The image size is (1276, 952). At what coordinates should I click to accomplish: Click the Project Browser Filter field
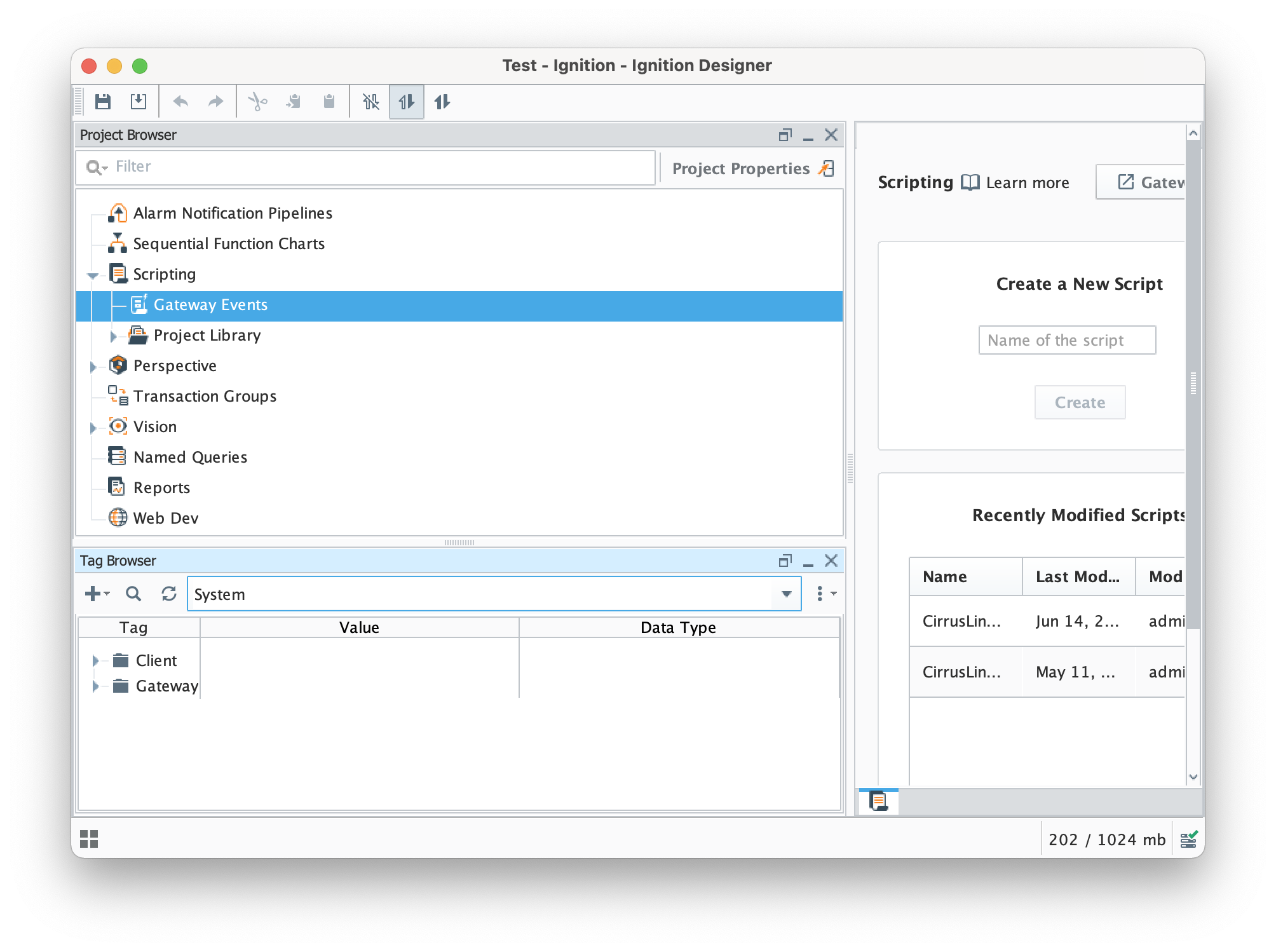click(x=365, y=167)
